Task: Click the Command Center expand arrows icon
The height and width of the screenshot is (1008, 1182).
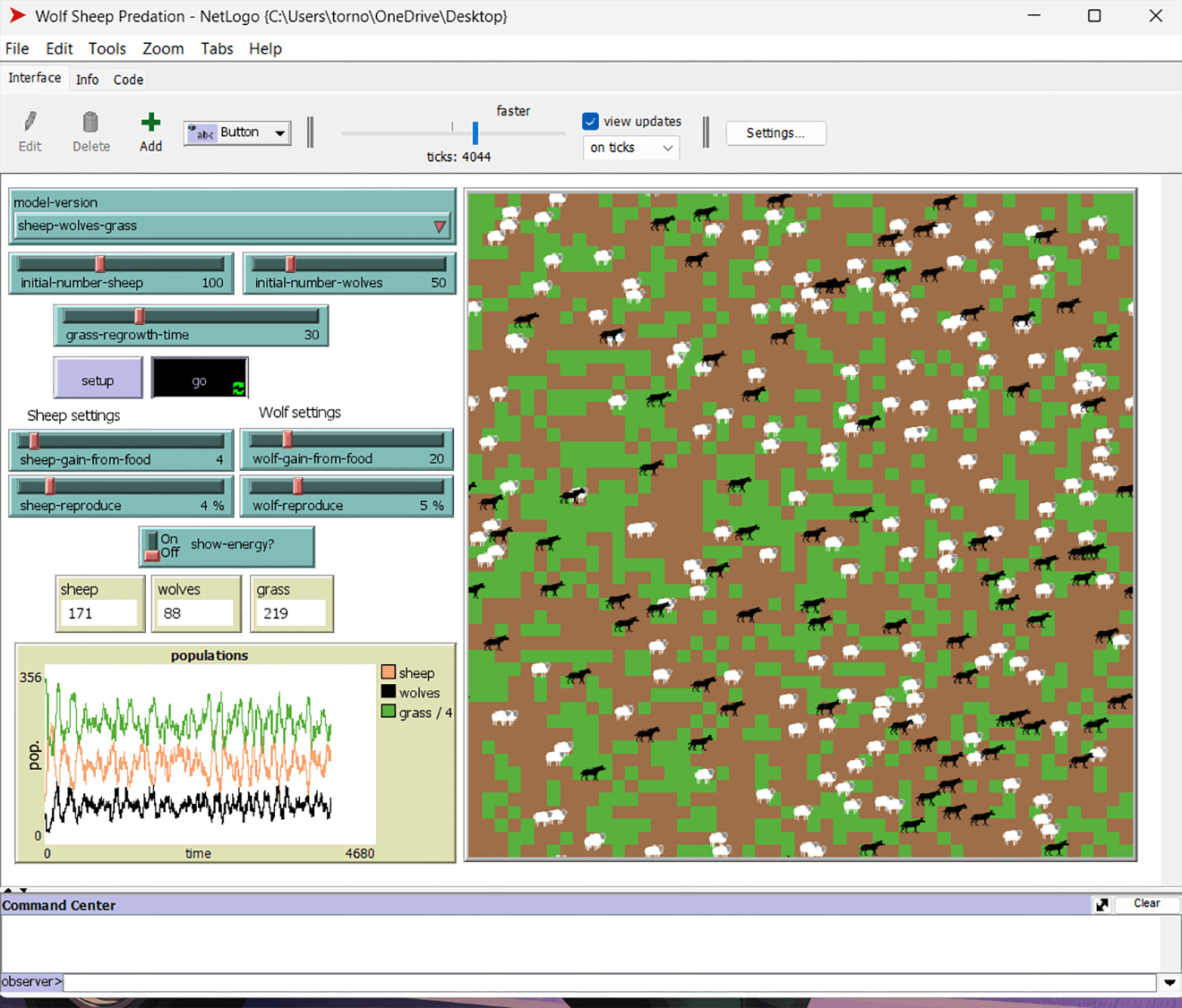Action: click(x=1101, y=905)
